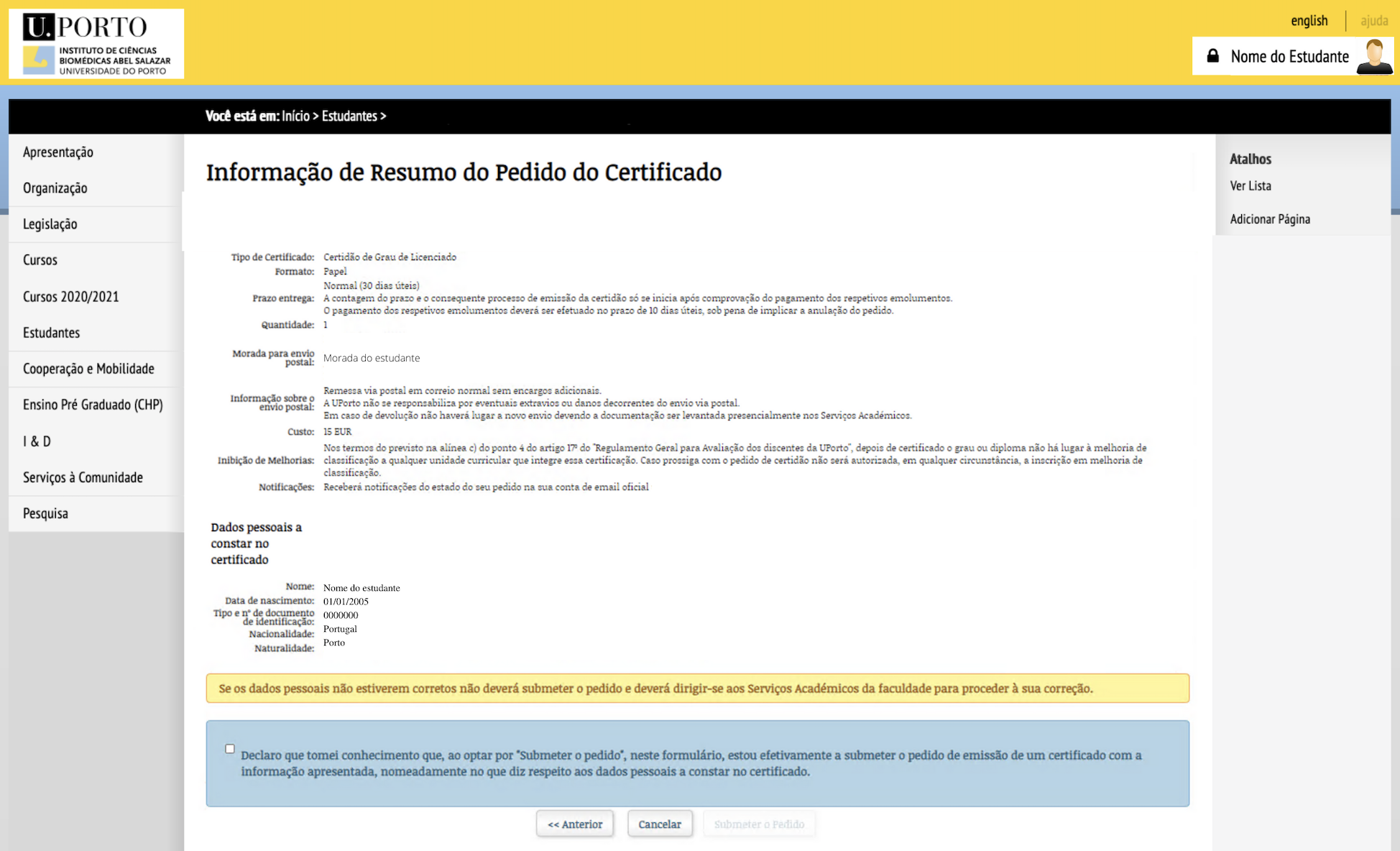The image size is (1400, 851).
Task: Open the student avatar picture
Action: 1374,57
